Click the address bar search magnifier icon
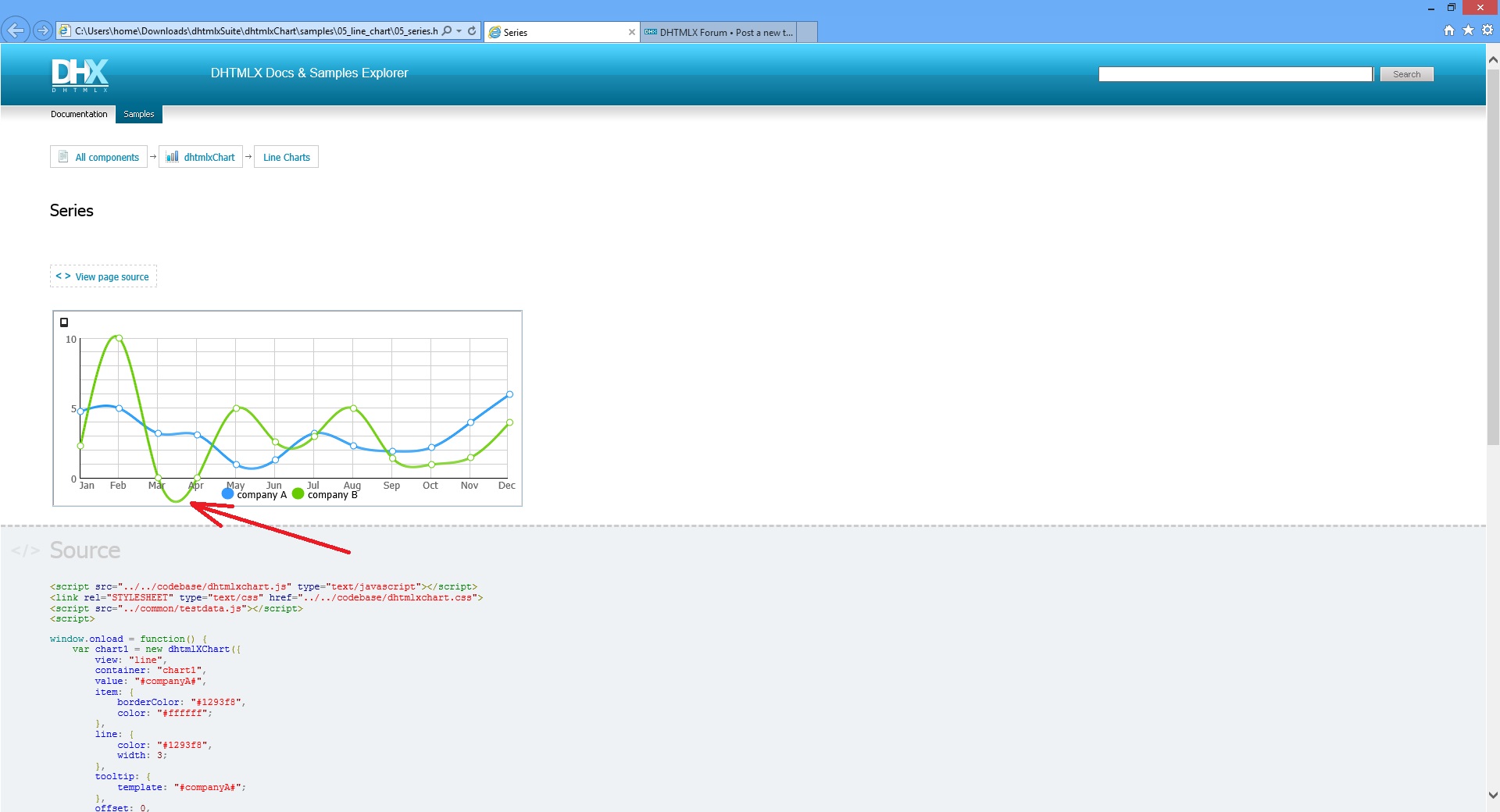This screenshot has height=812, width=1500. (447, 30)
